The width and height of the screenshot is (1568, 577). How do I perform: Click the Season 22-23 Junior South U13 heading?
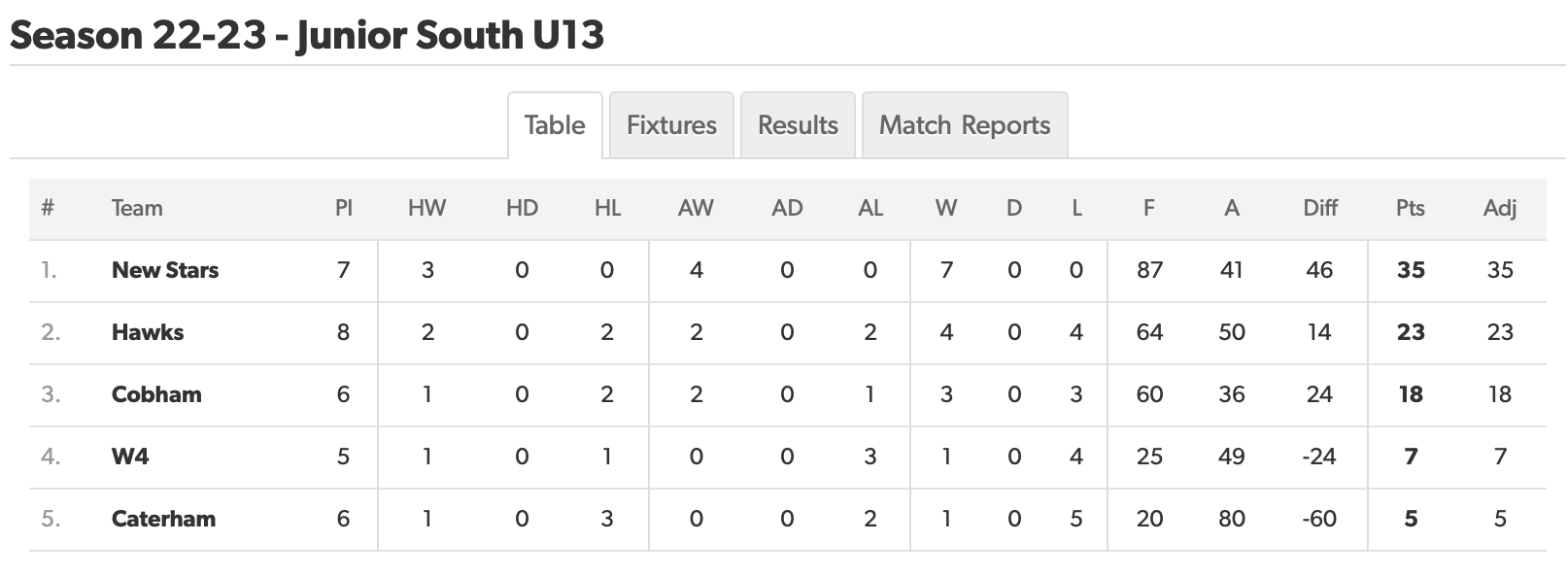click(x=307, y=35)
